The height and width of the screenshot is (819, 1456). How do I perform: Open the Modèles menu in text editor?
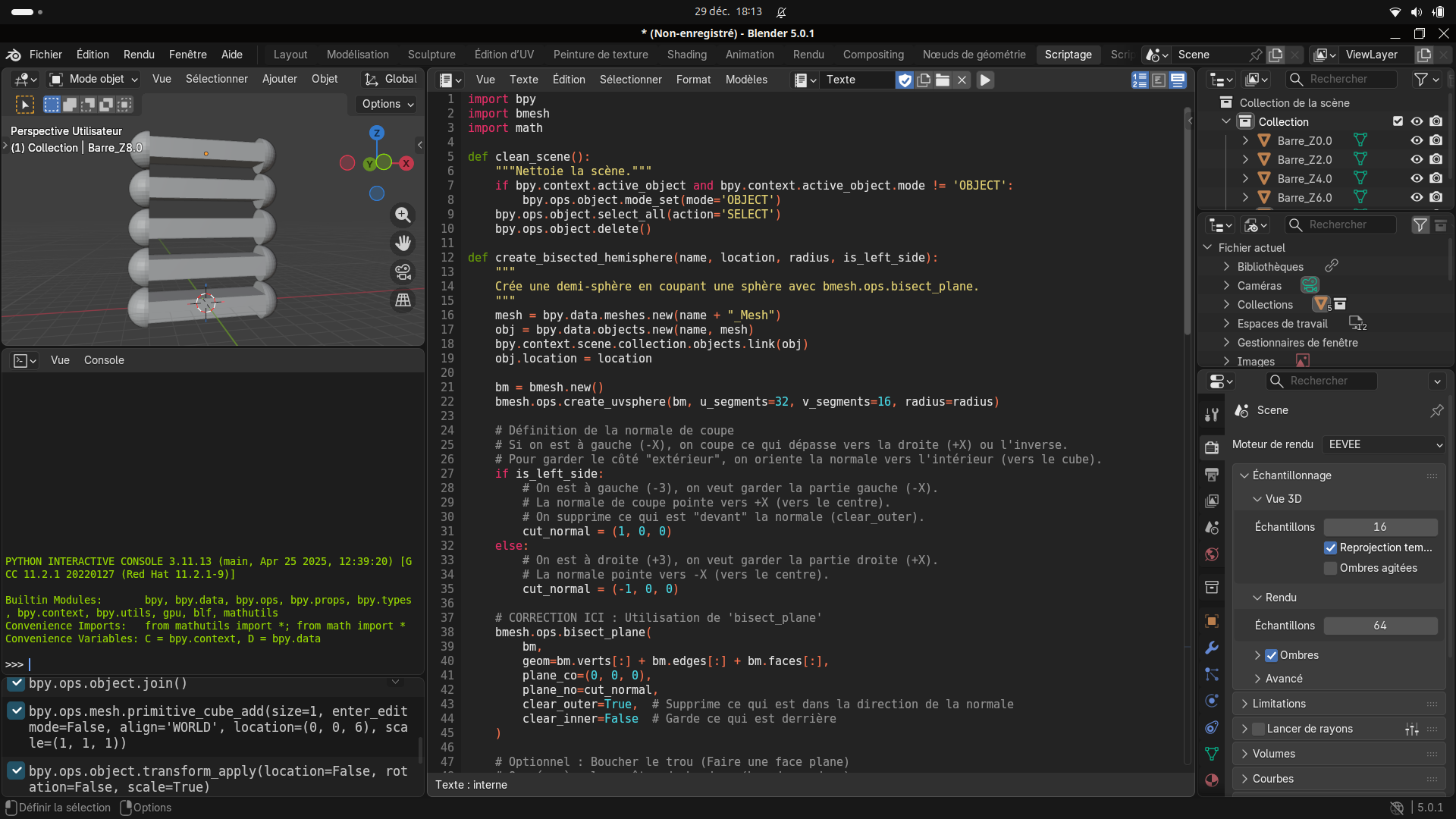(745, 80)
